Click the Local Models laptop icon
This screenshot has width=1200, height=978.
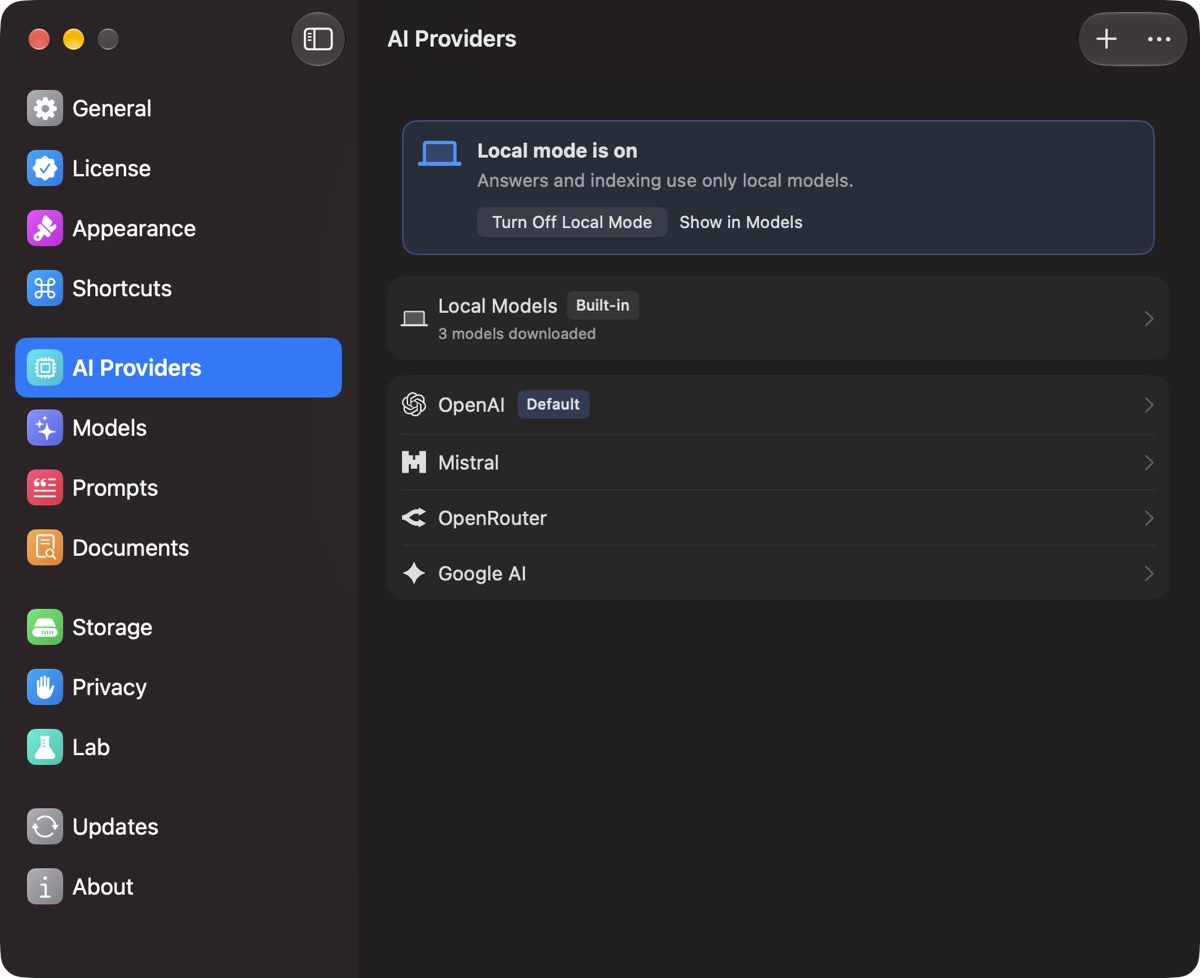click(414, 319)
